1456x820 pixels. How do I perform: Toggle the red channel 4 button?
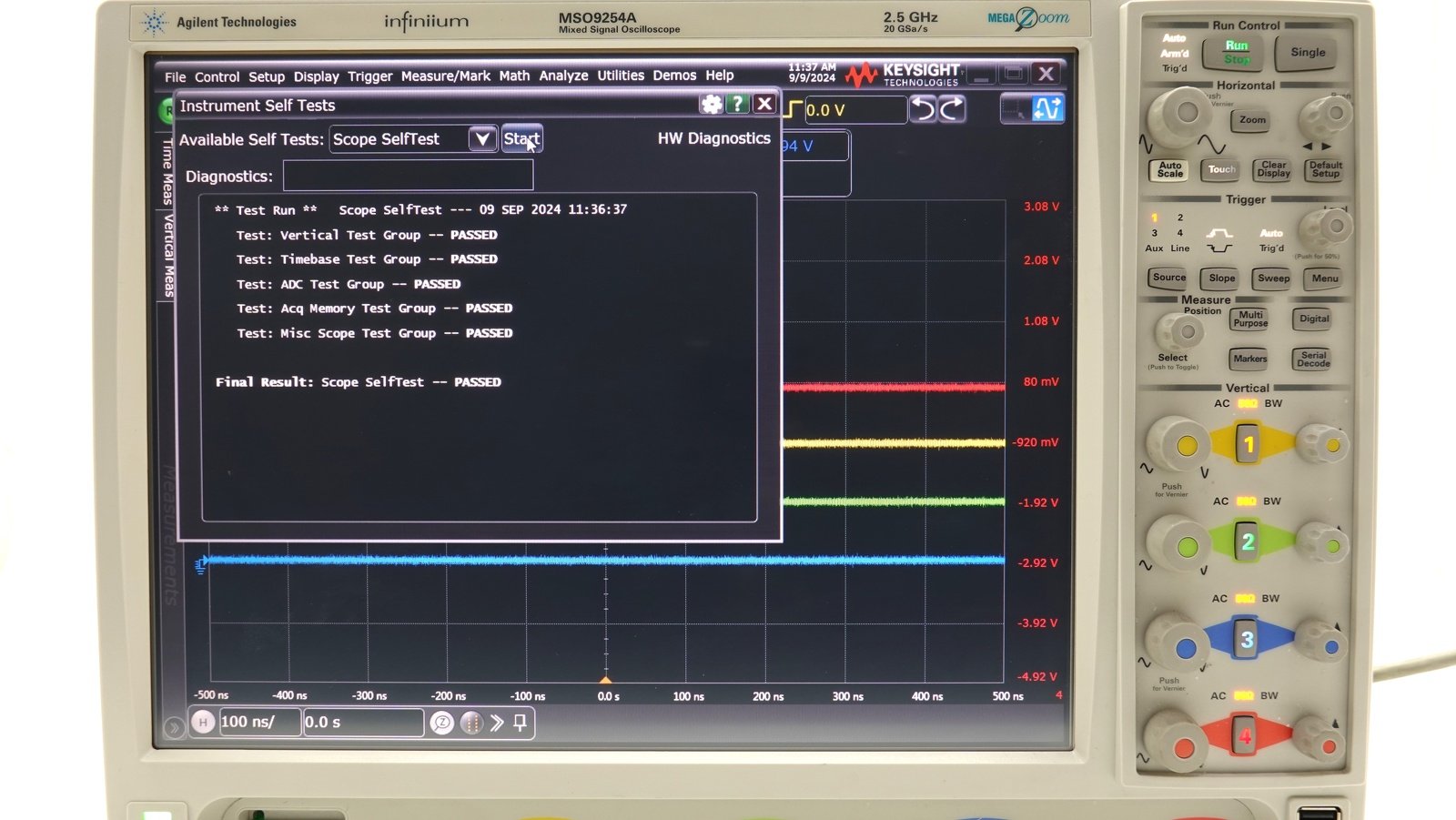point(1245,735)
